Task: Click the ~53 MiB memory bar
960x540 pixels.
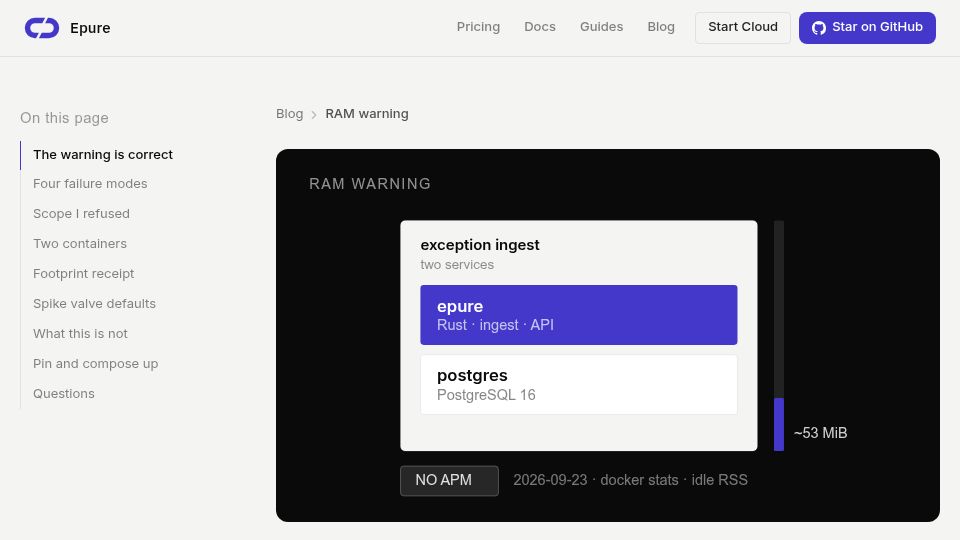Action: coord(779,424)
